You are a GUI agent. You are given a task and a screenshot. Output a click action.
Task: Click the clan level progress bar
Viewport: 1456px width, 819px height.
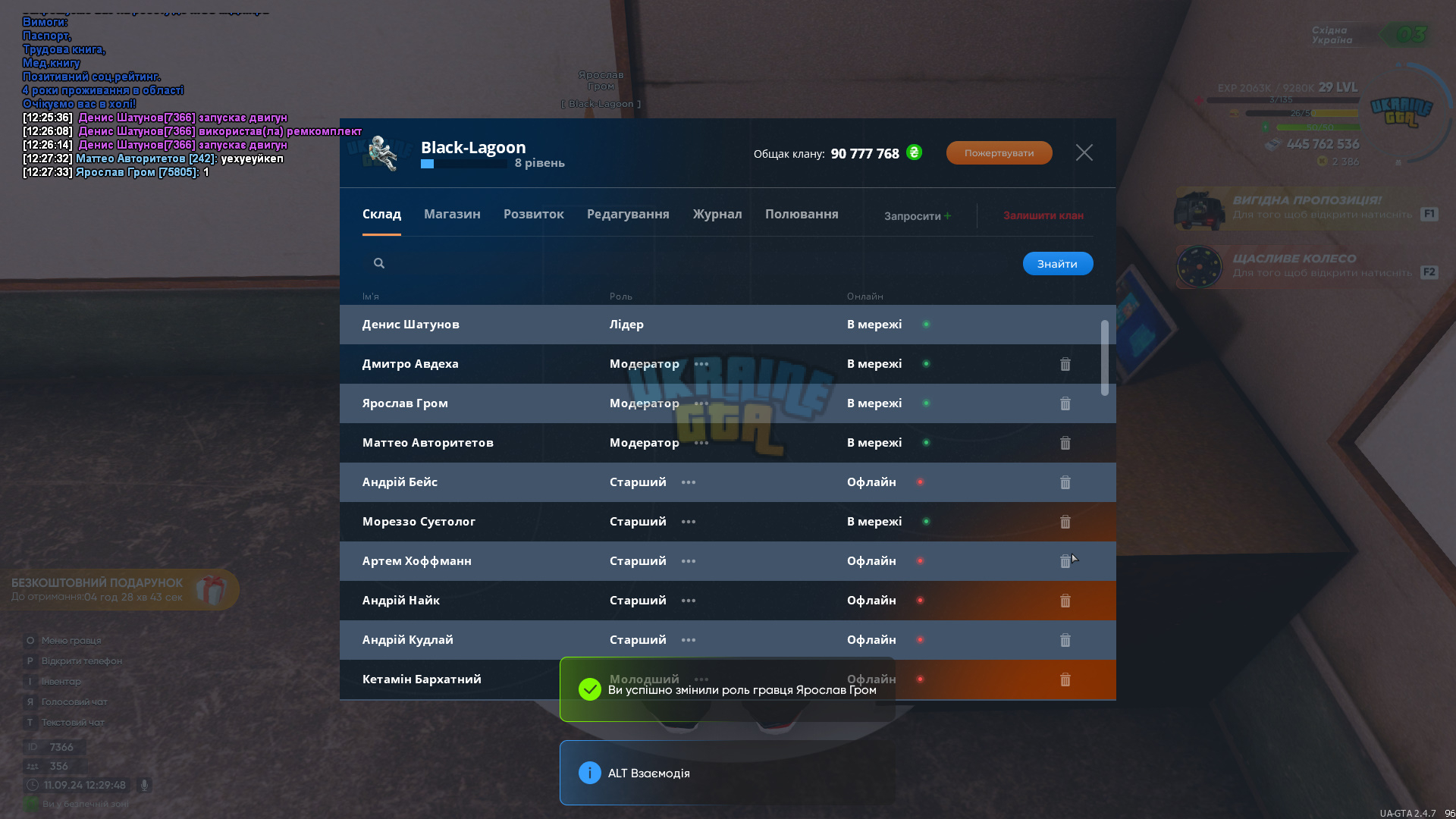click(x=463, y=164)
